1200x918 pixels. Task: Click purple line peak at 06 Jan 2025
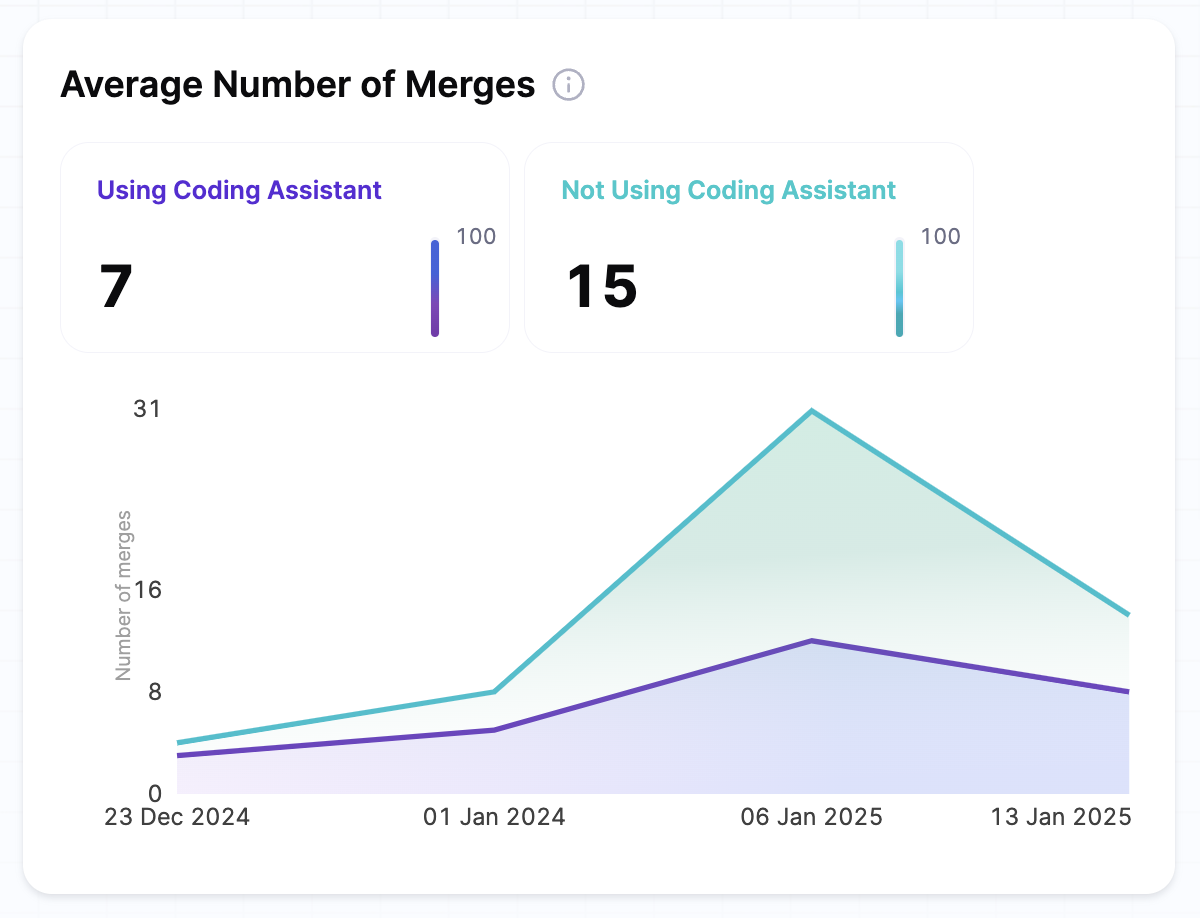pos(812,641)
